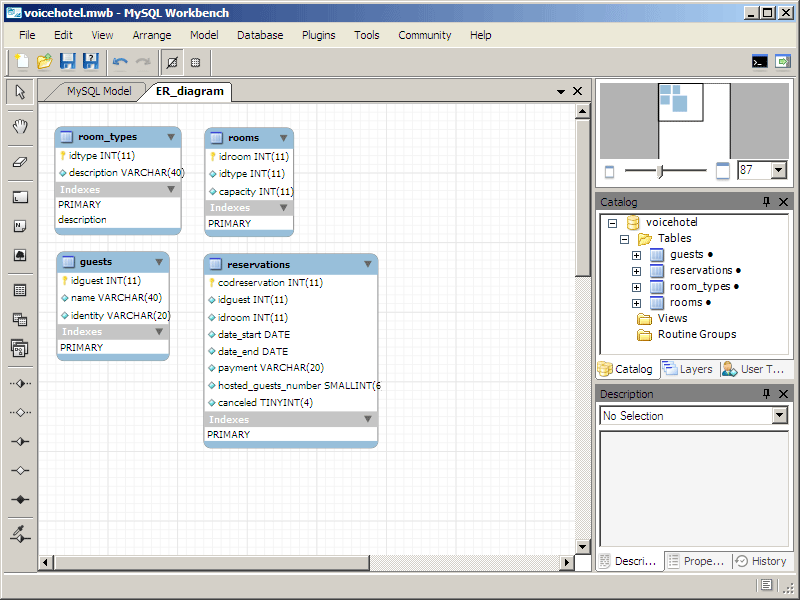Click the navigator minimap viewport
800x600 pixels.
[681, 103]
